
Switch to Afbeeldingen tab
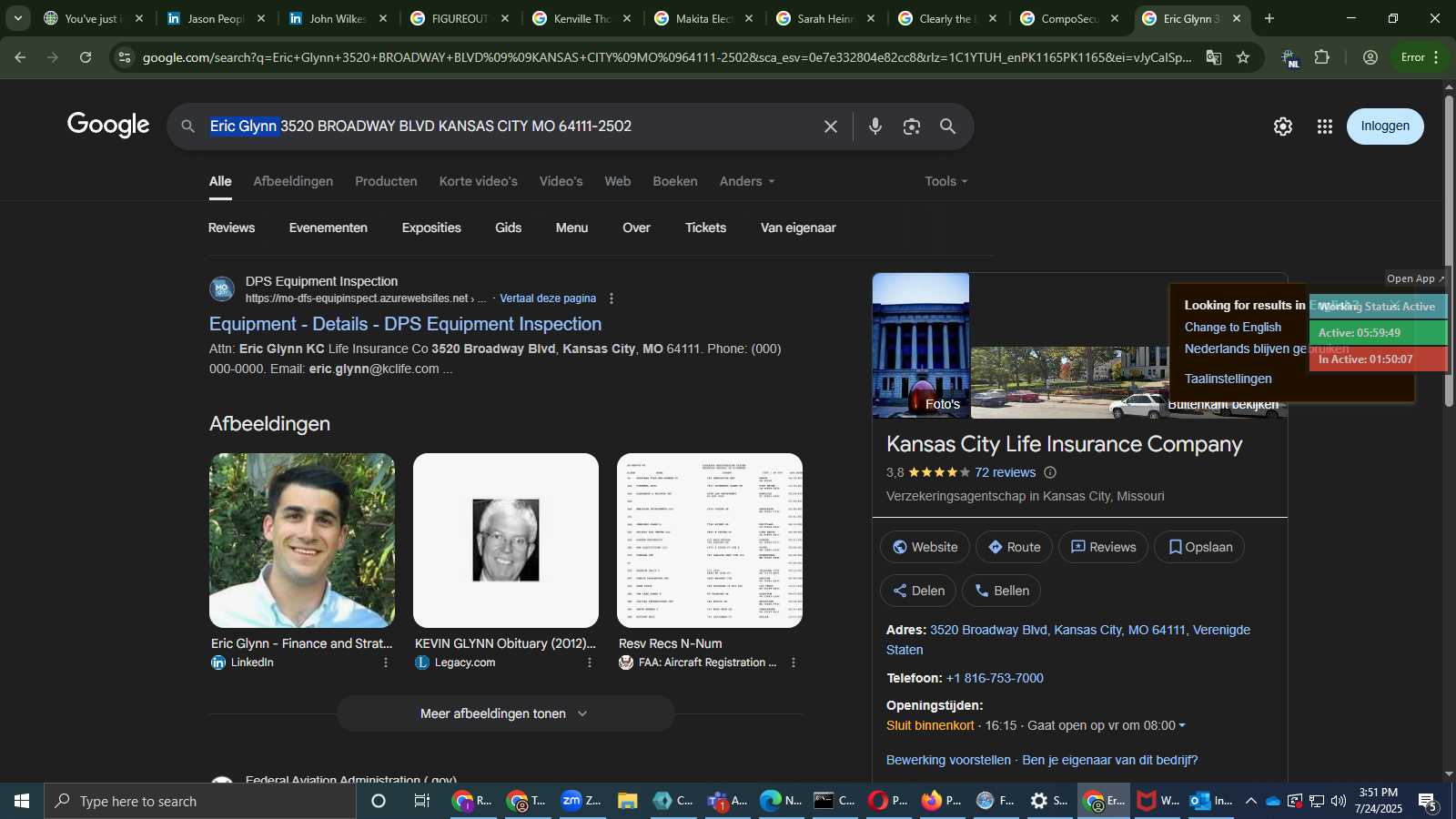293,181
